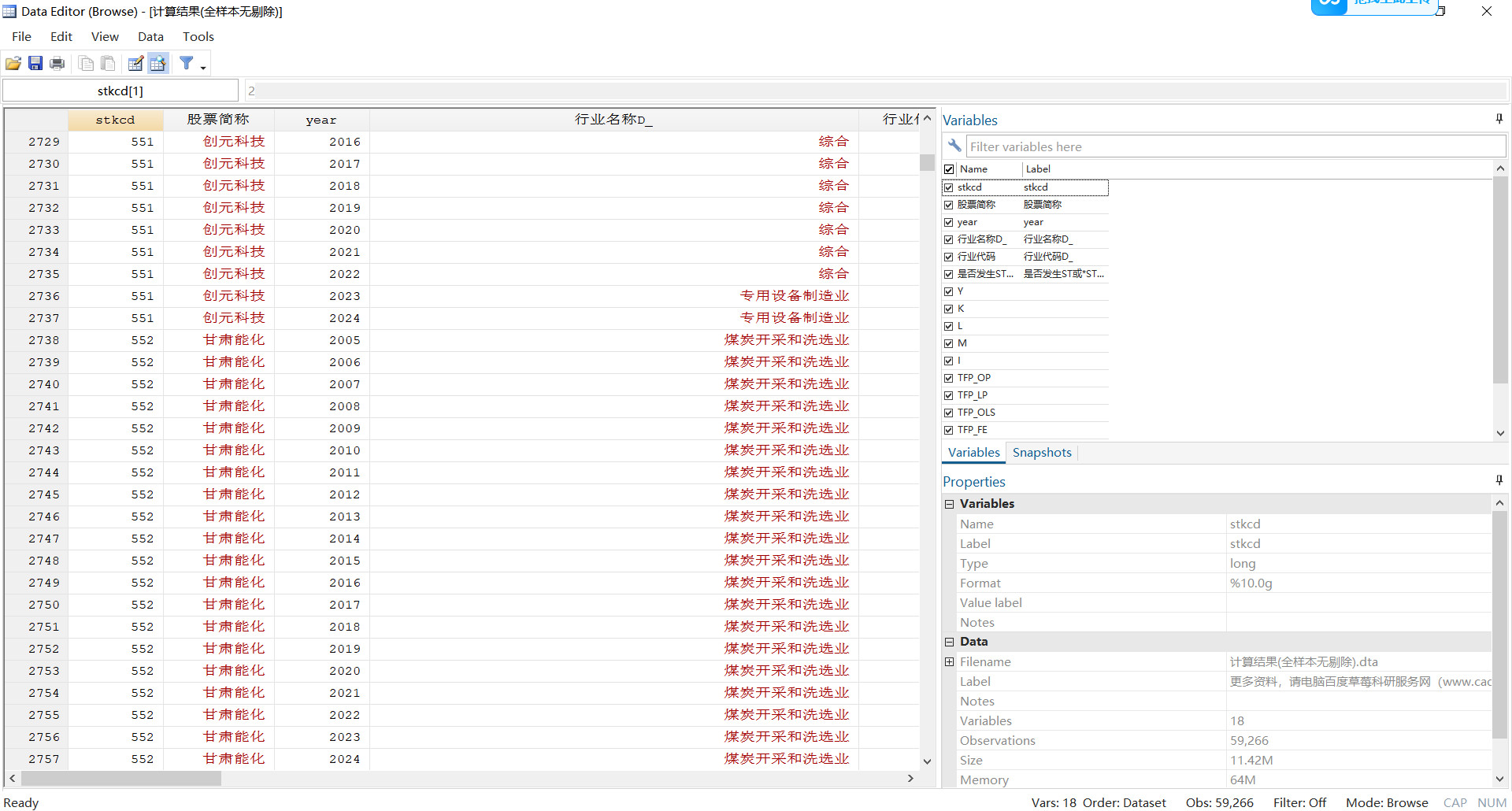Click the stkcd[1] cell reference box
The height and width of the screenshot is (811, 1512).
coord(120,91)
